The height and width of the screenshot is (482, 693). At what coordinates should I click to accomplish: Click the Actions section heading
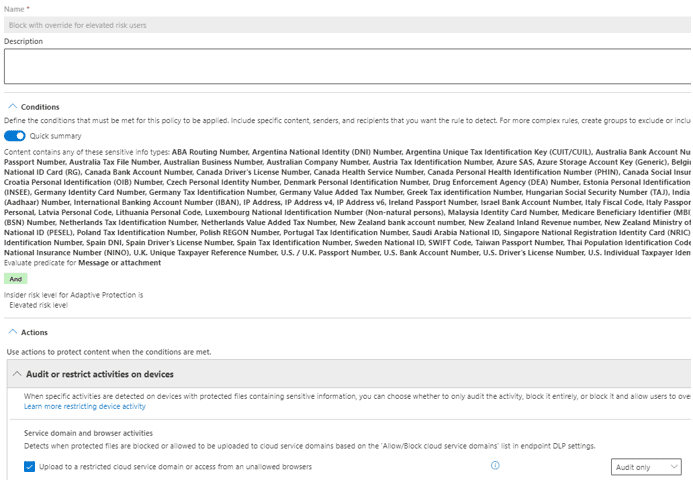click(x=34, y=332)
